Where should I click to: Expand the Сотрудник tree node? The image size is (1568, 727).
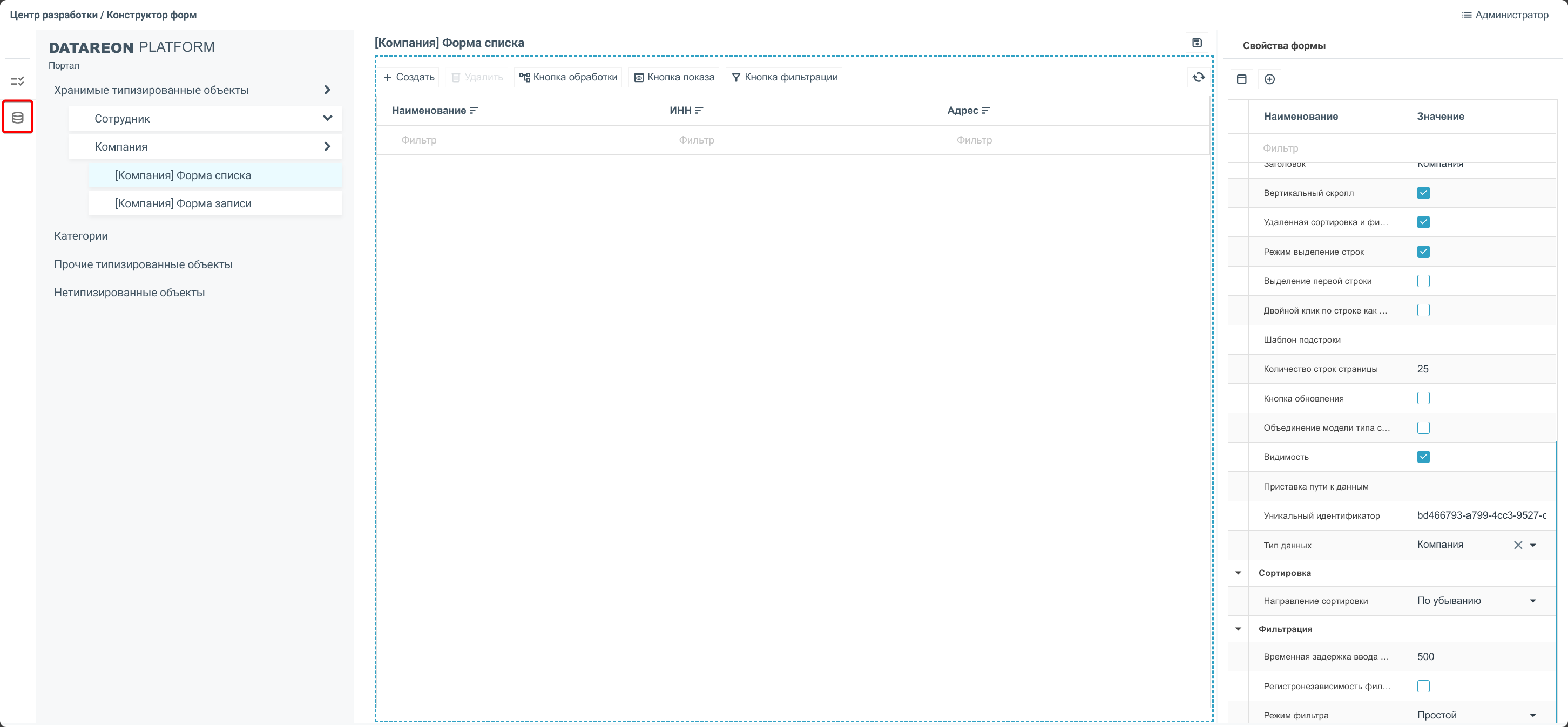[327, 119]
